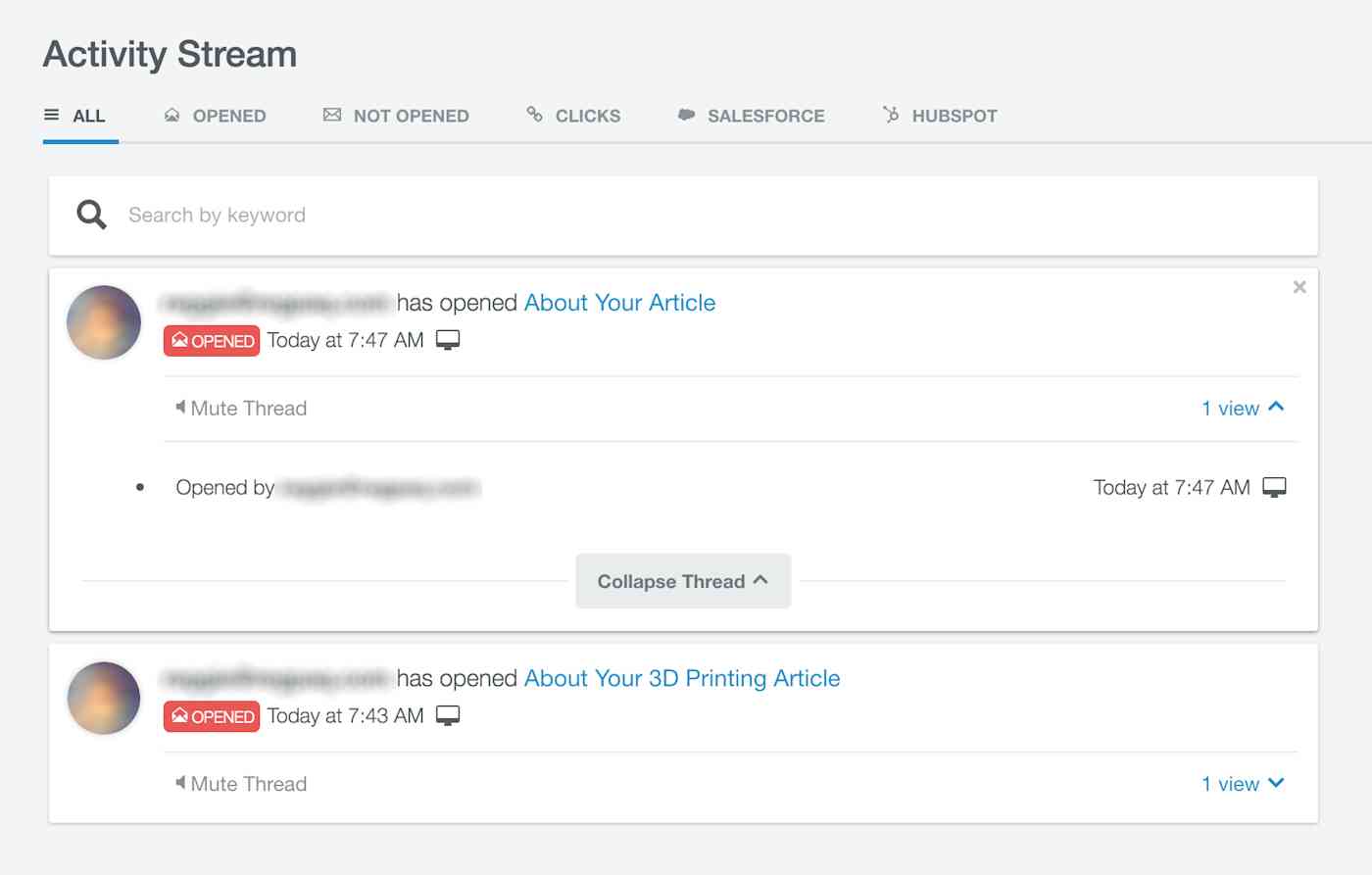
Task: Click blurred sender email on About Your Article
Action: (x=277, y=304)
